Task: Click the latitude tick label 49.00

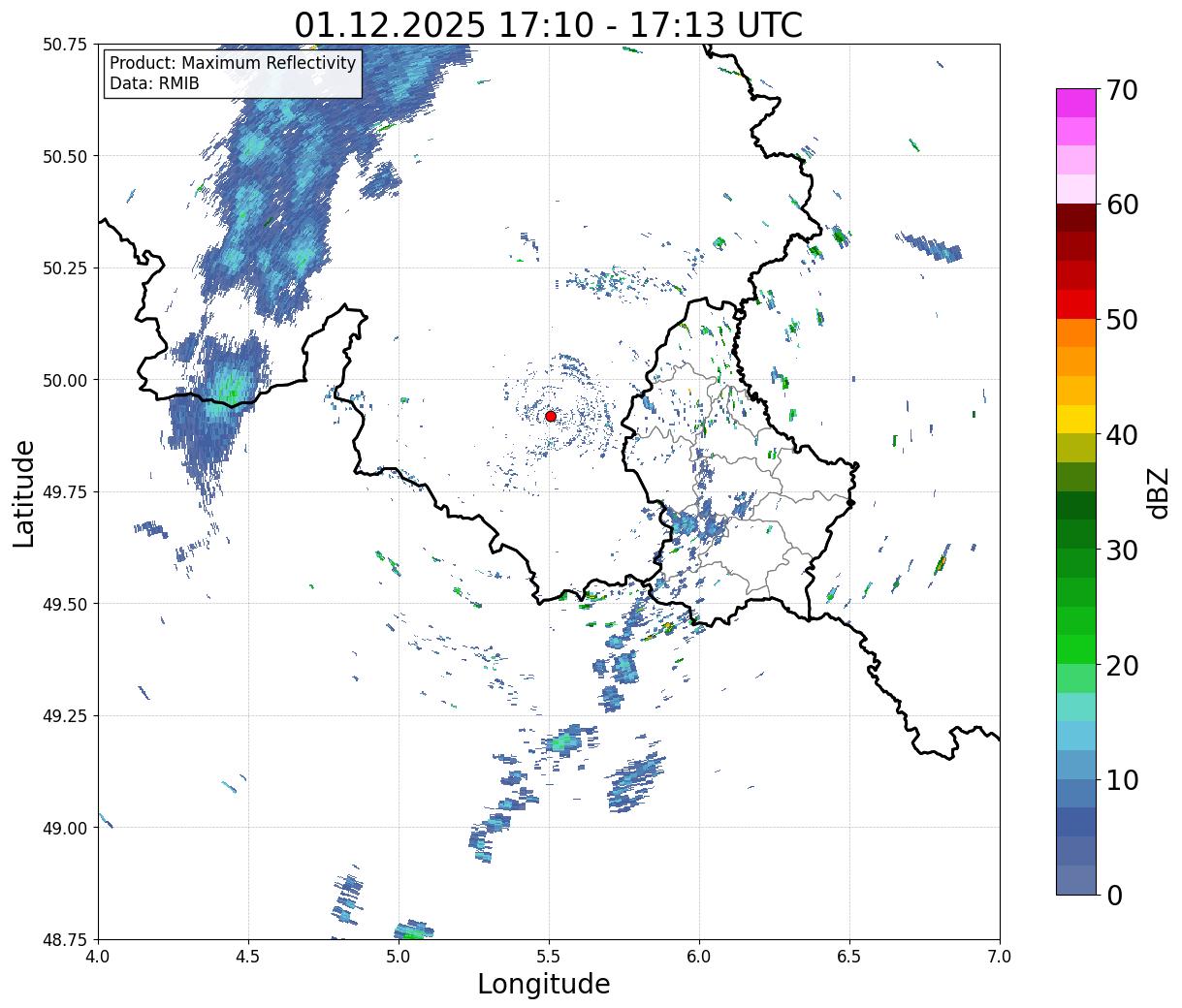Action: (65, 828)
